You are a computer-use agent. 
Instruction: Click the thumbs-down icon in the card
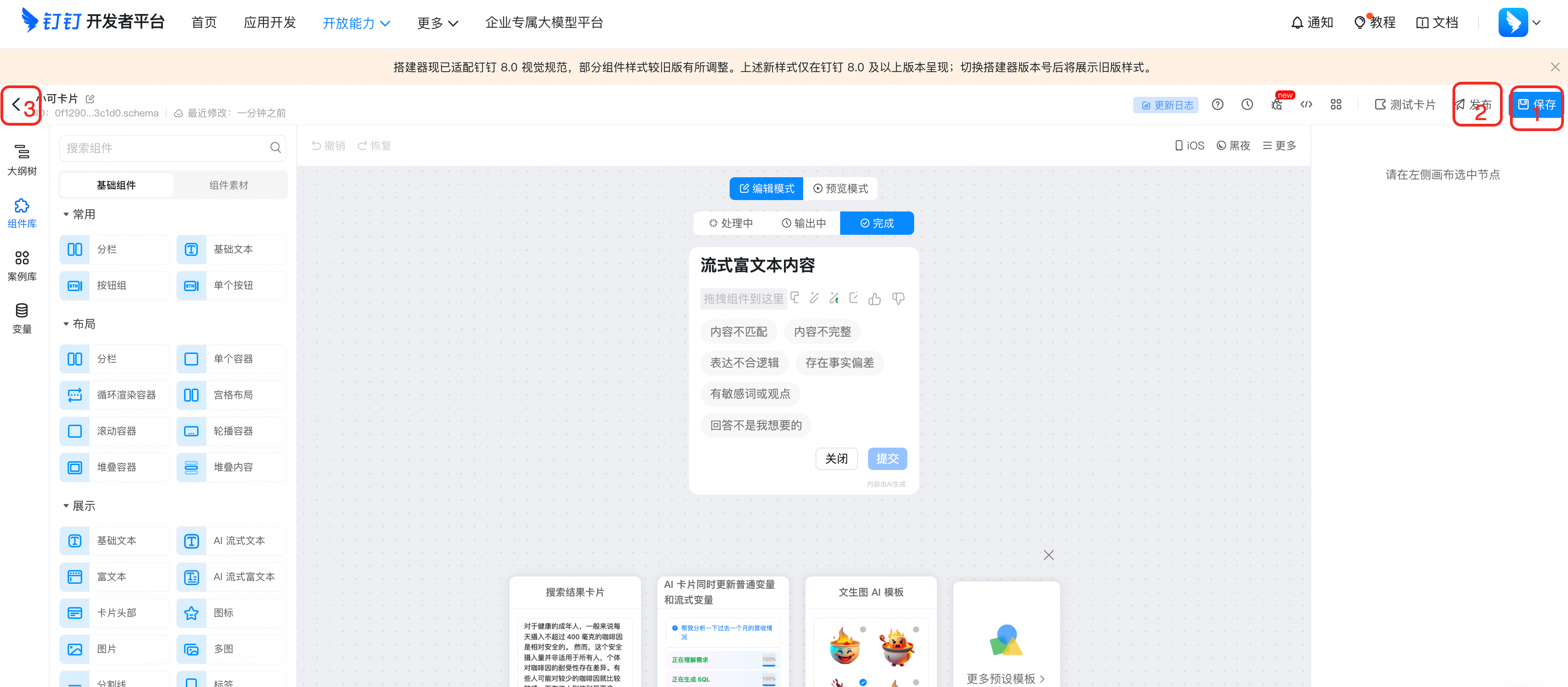(x=898, y=298)
